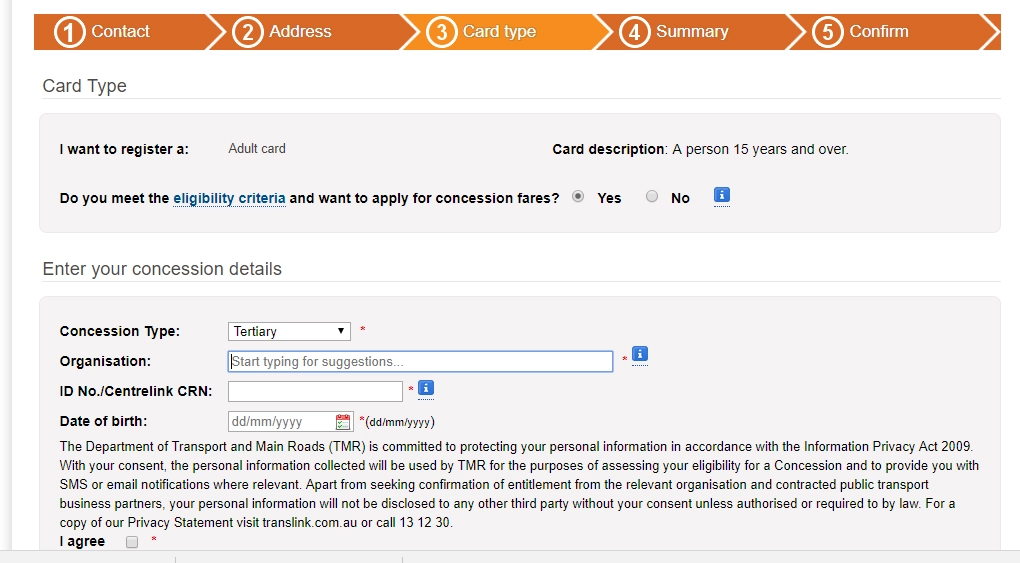Click the info icon beside the concession Yes/No options
Image resolution: width=1020 pixels, height=563 pixels.
722,195
